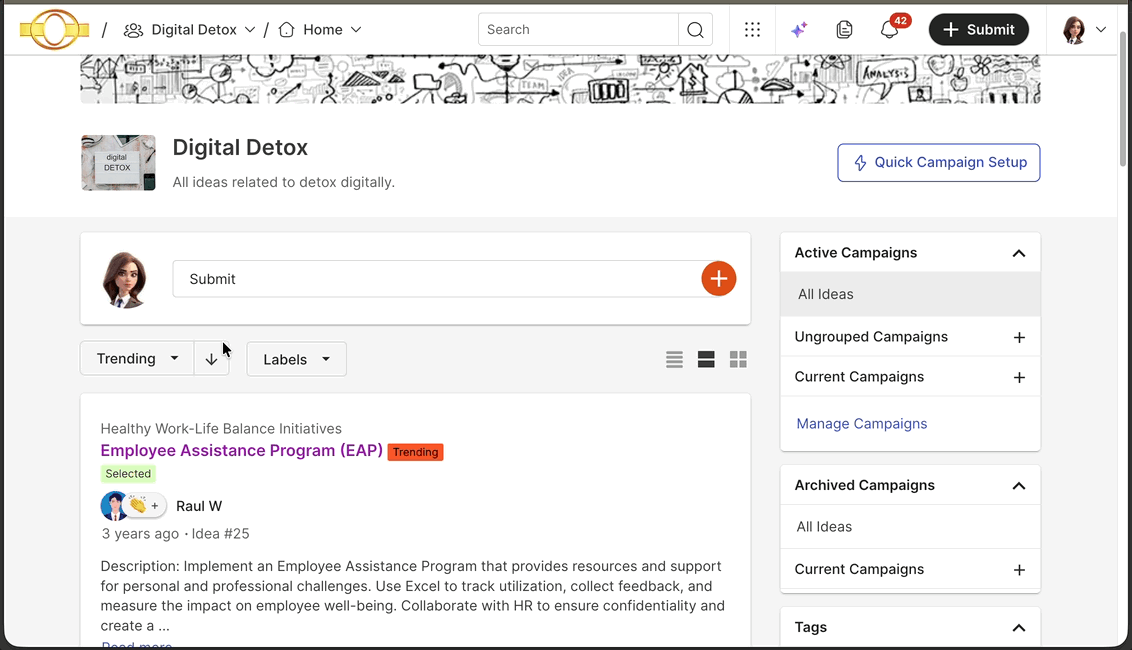Expand Ungrouped Campaigns section
This screenshot has height=650, width=1132.
pos(1019,337)
